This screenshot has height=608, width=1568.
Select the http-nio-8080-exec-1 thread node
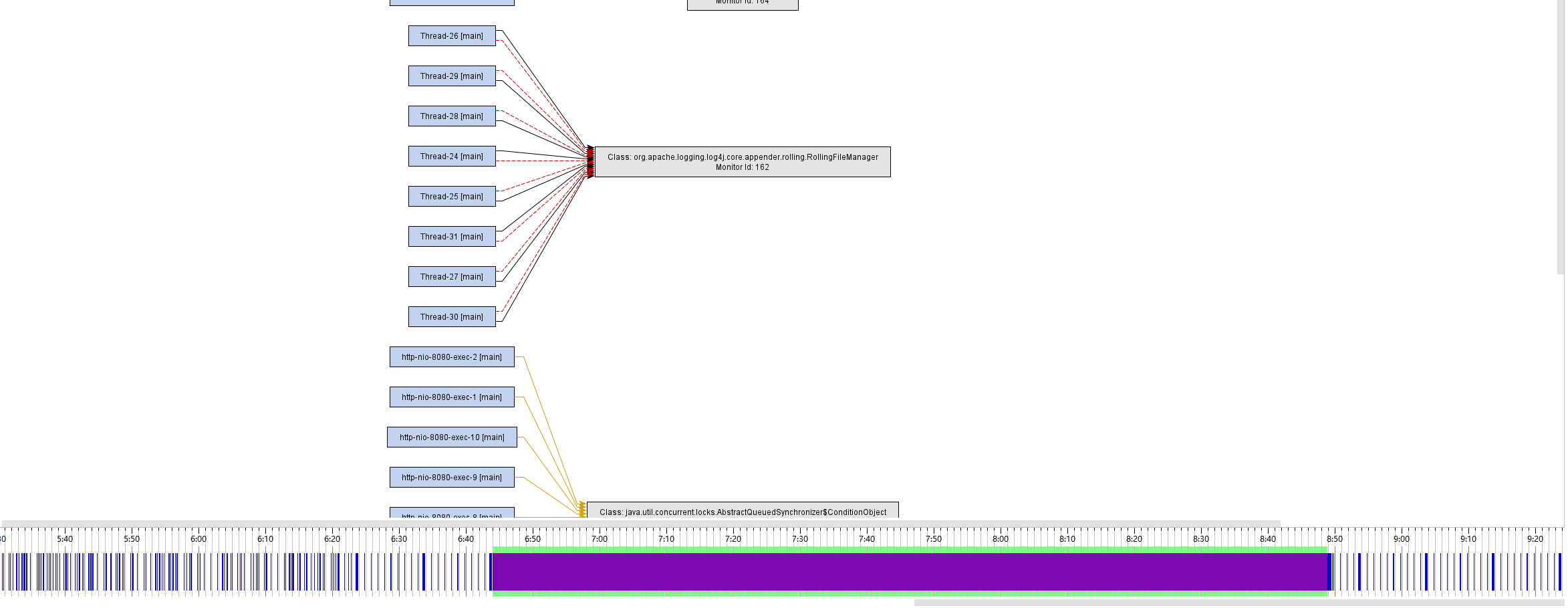coord(451,397)
